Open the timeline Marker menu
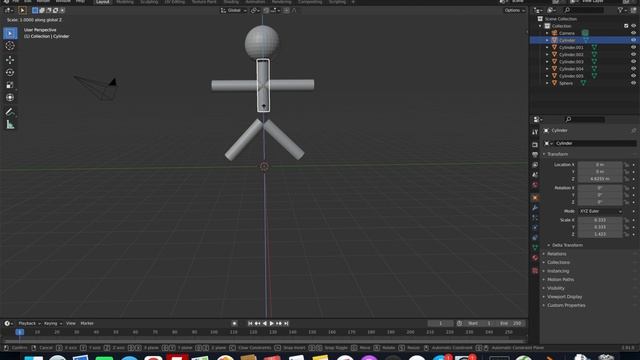Image resolution: width=640 pixels, height=360 pixels. [87, 323]
